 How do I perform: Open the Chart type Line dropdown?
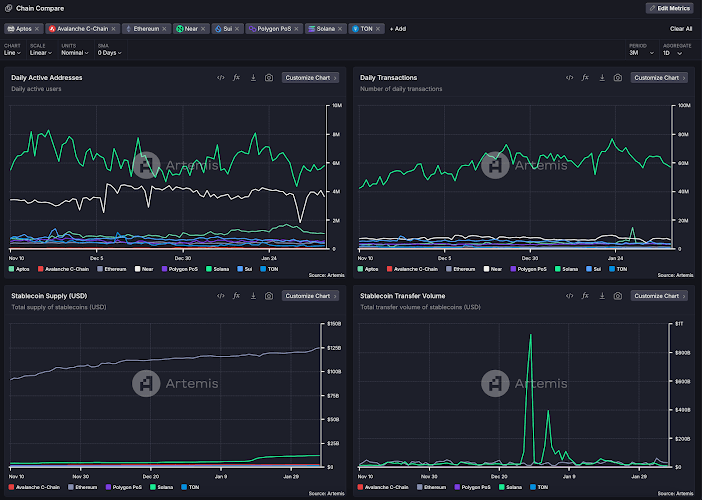(x=14, y=52)
